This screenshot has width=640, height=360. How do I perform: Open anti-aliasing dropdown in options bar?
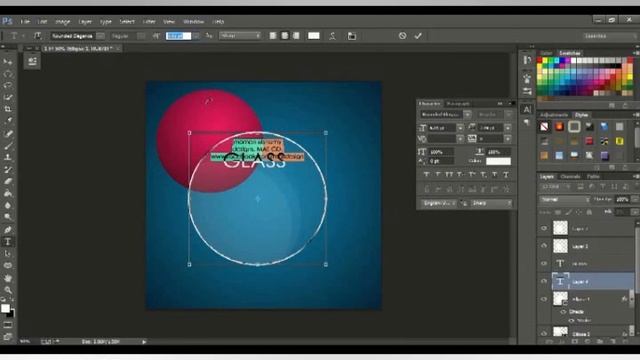(240, 36)
